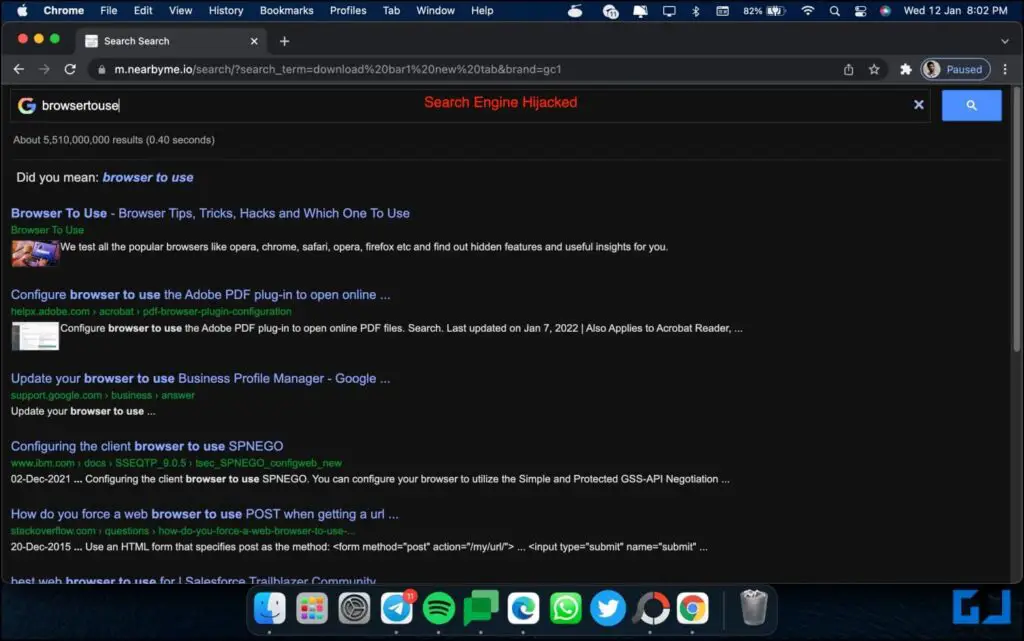Launch Microsoft Edge from the Dock
1024x641 pixels.
coord(523,608)
